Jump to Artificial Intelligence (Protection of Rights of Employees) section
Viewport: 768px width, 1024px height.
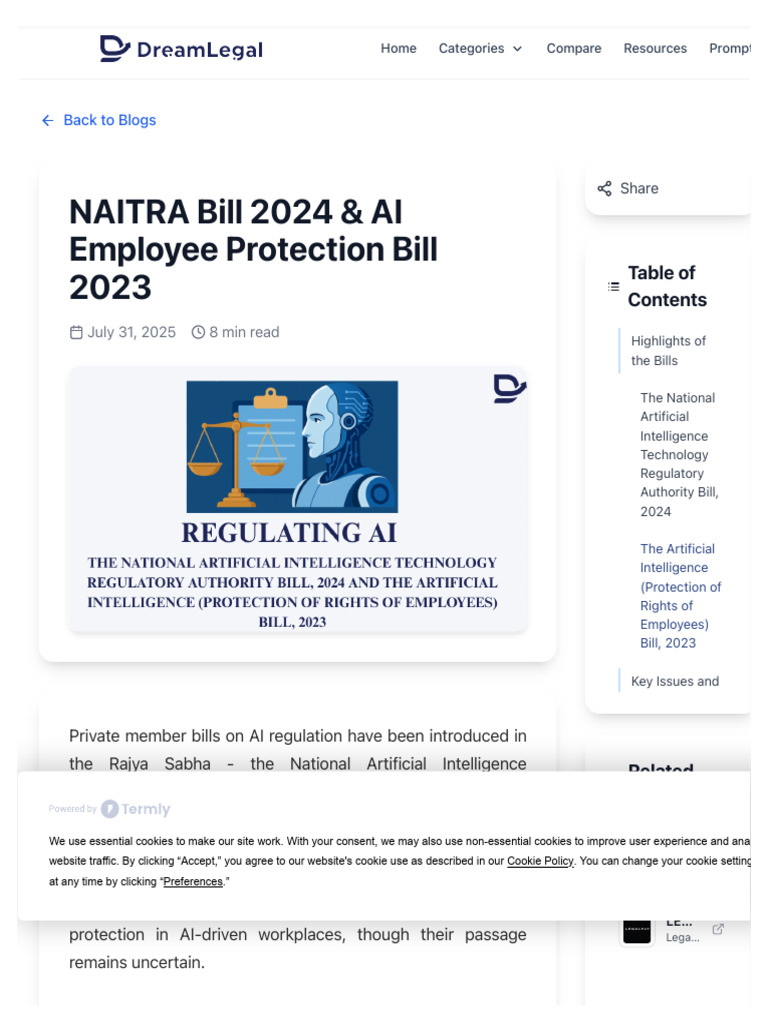(680, 596)
